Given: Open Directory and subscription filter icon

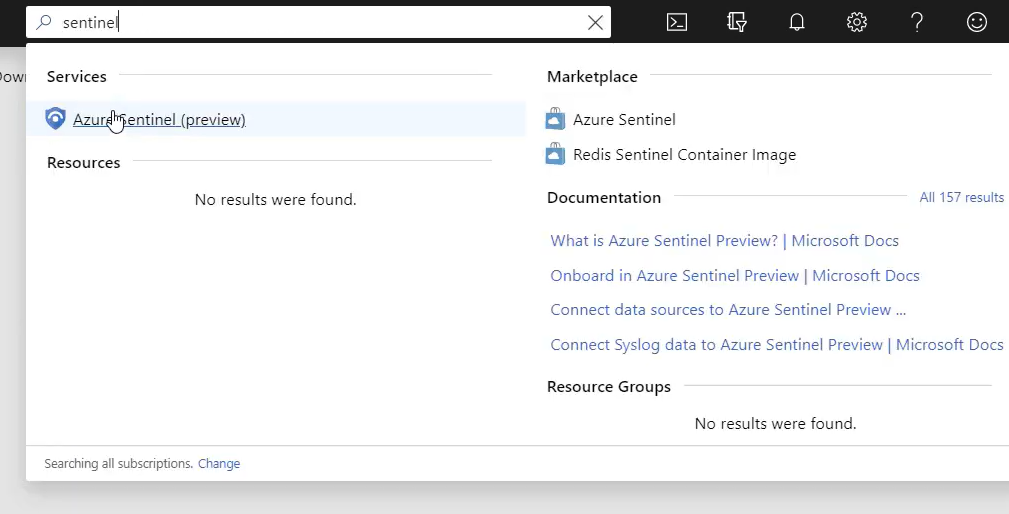Looking at the screenshot, I should coord(737,23).
